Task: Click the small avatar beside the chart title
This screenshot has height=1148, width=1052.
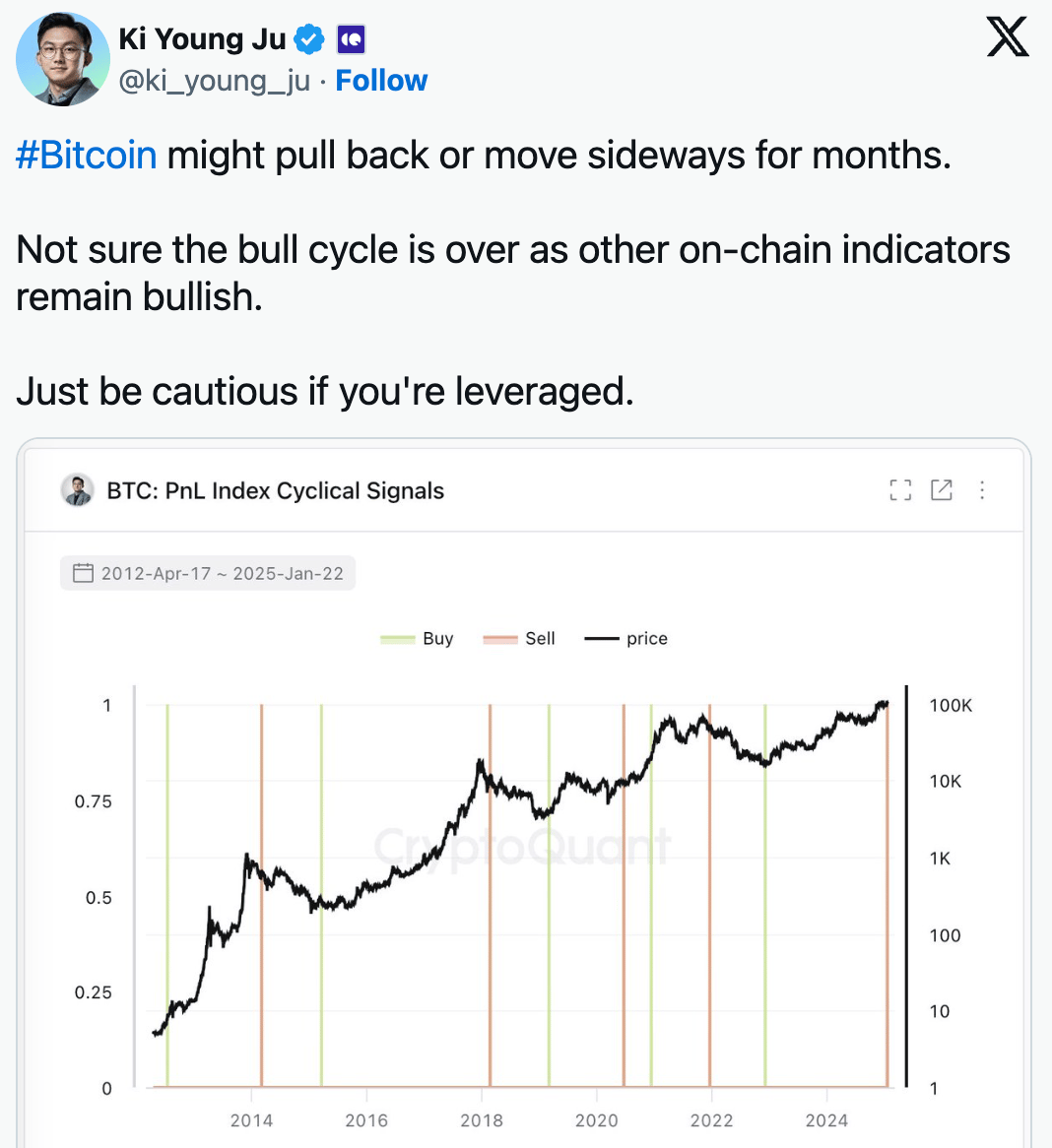Action: (x=78, y=490)
